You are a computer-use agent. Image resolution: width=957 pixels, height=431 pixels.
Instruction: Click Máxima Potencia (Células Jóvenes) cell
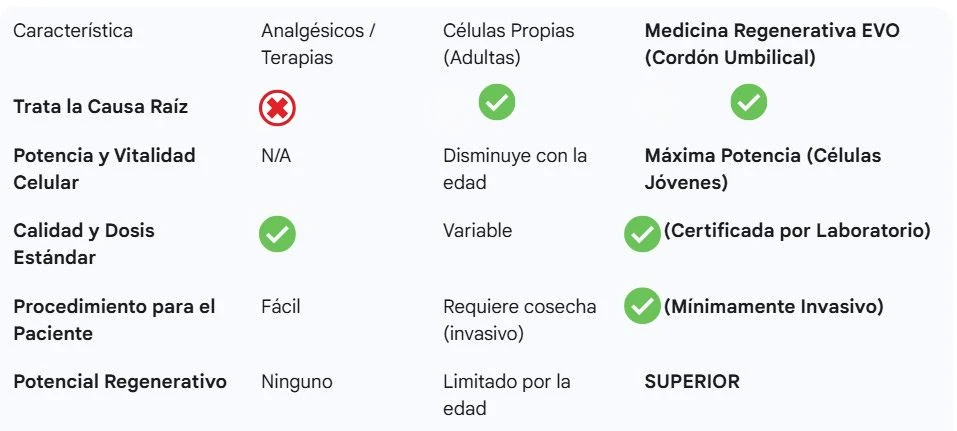[x=763, y=168]
